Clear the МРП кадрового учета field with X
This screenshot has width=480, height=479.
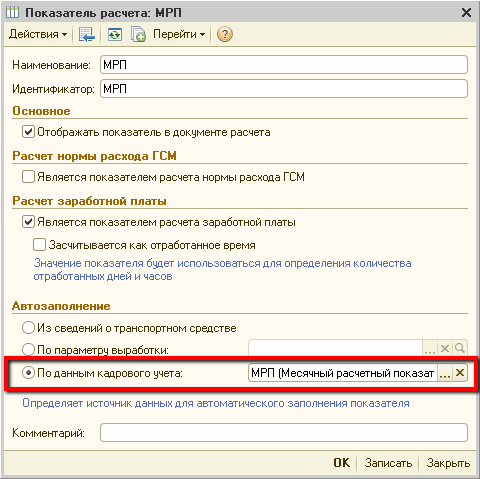pyautogui.click(x=460, y=373)
